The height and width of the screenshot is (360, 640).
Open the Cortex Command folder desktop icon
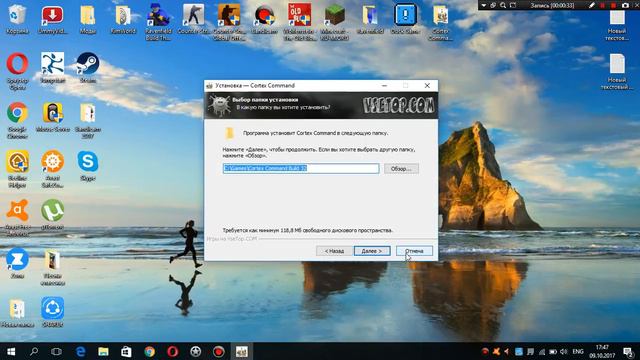tap(440, 22)
